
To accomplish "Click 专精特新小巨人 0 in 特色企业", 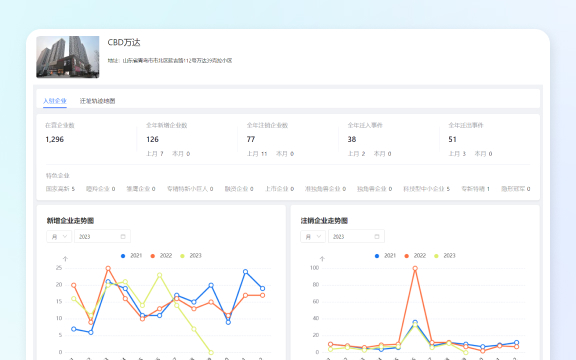I will [190, 189].
